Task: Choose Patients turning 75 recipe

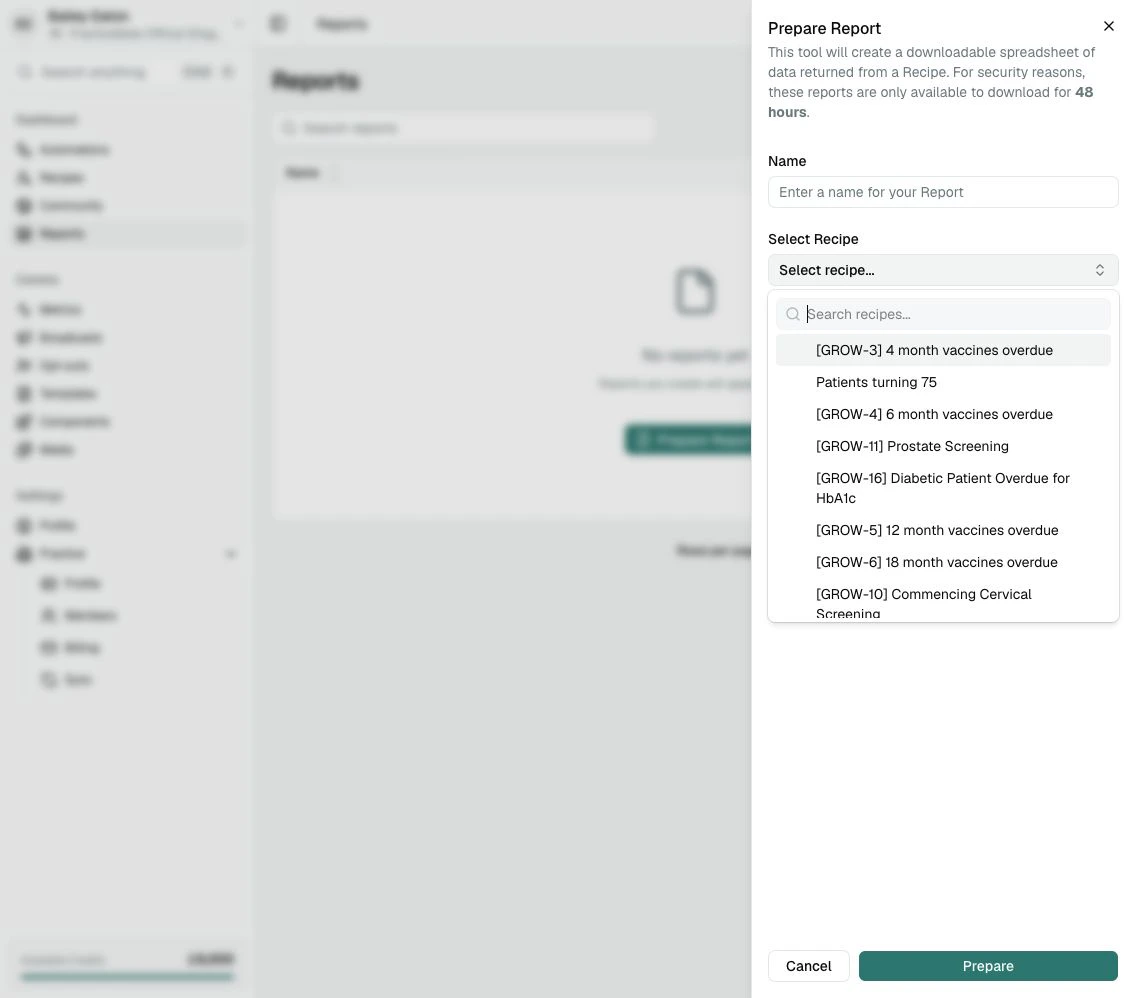Action: pyautogui.click(x=942, y=382)
